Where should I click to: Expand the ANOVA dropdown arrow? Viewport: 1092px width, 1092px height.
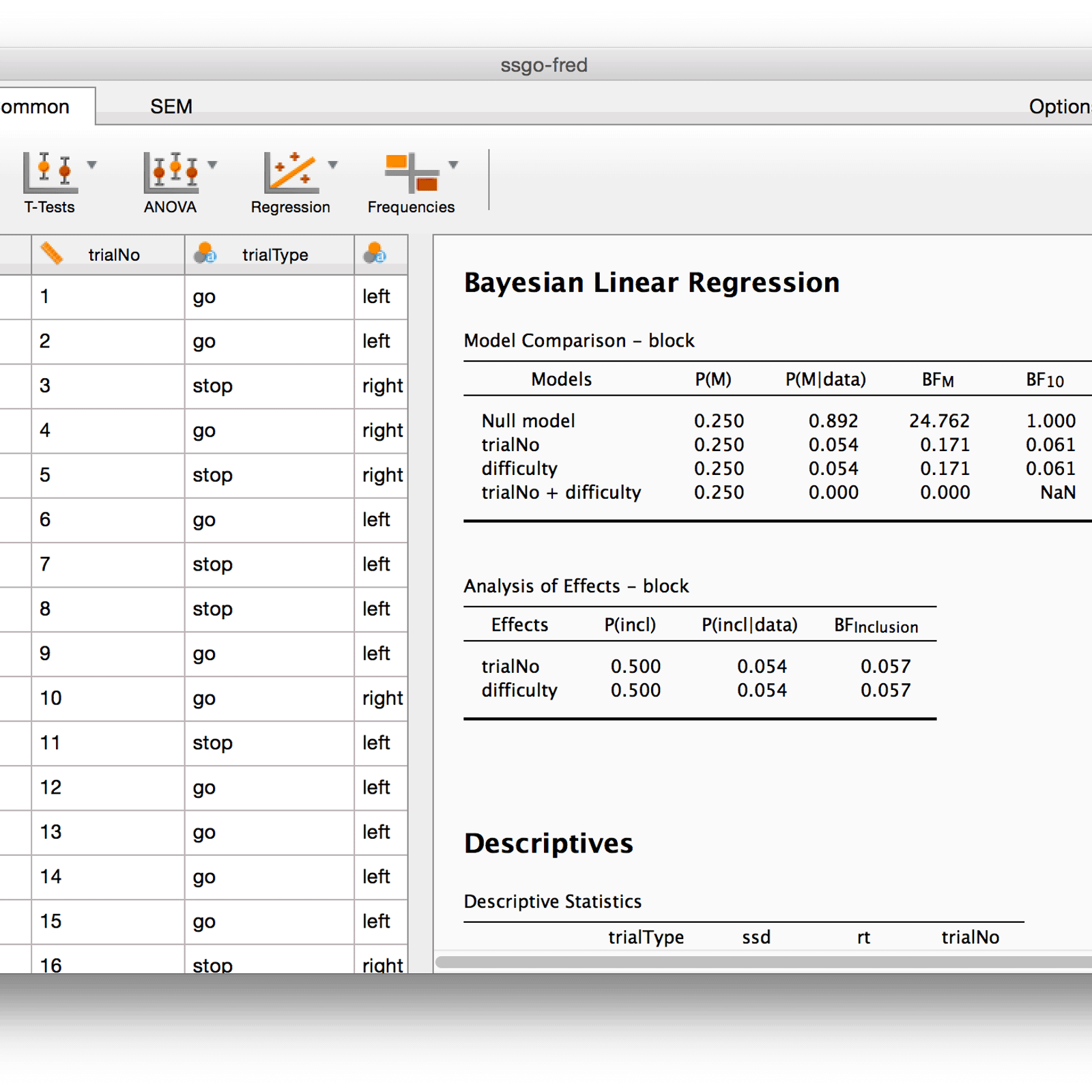212,164
